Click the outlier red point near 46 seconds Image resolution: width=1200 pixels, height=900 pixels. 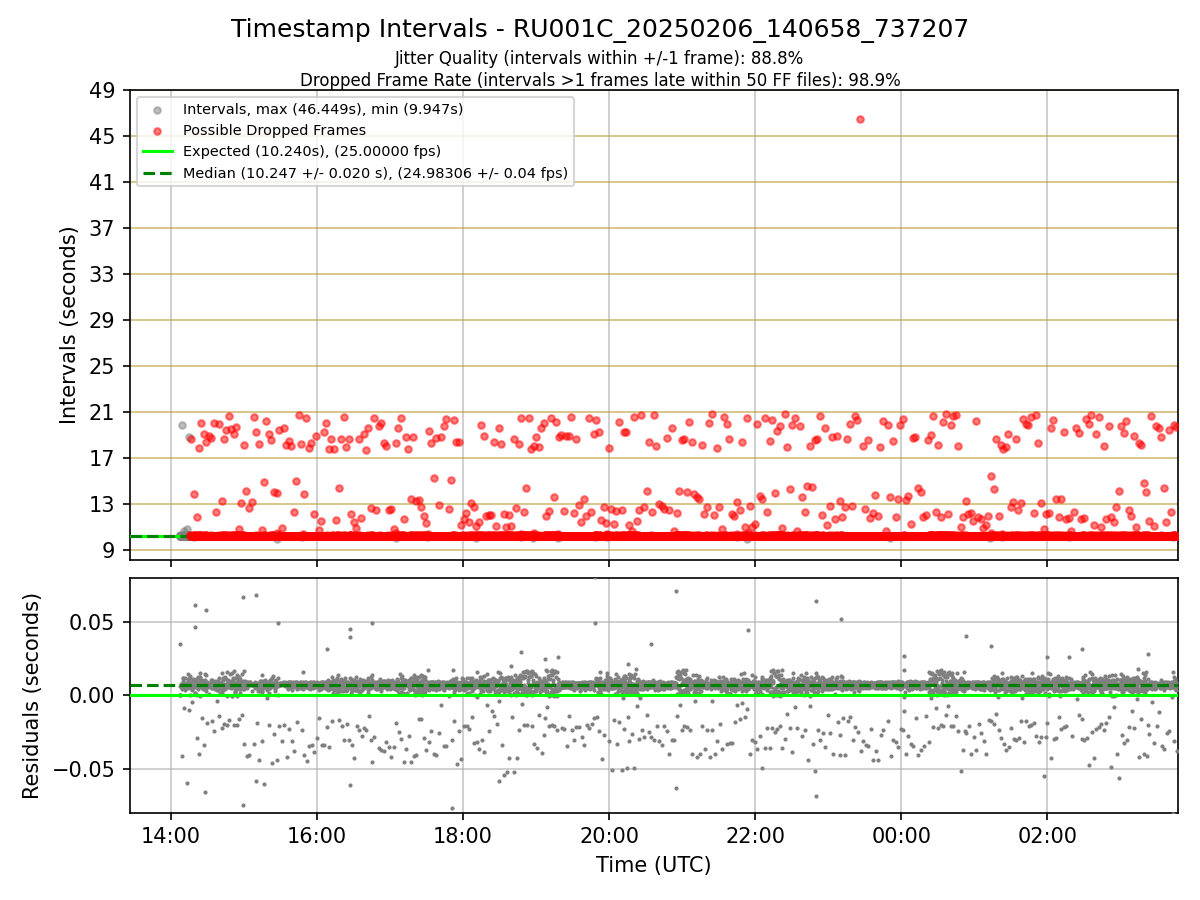[x=860, y=119]
